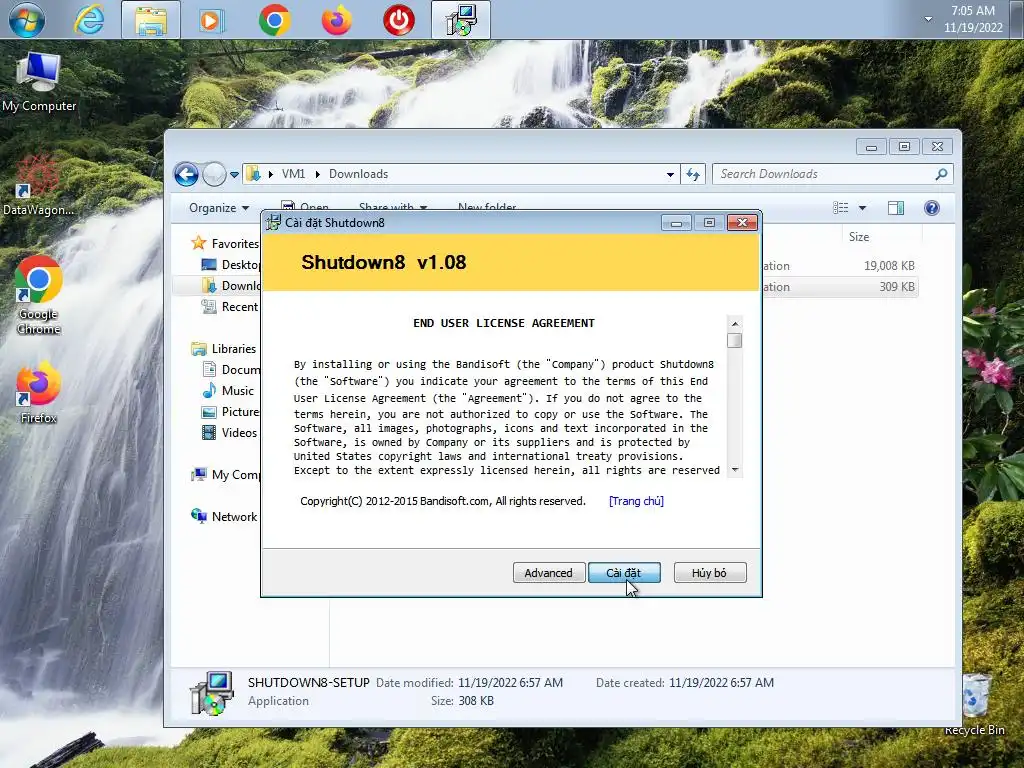Click Downloads in the address breadcrumb
Image resolution: width=1024 pixels, height=768 pixels.
359,174
